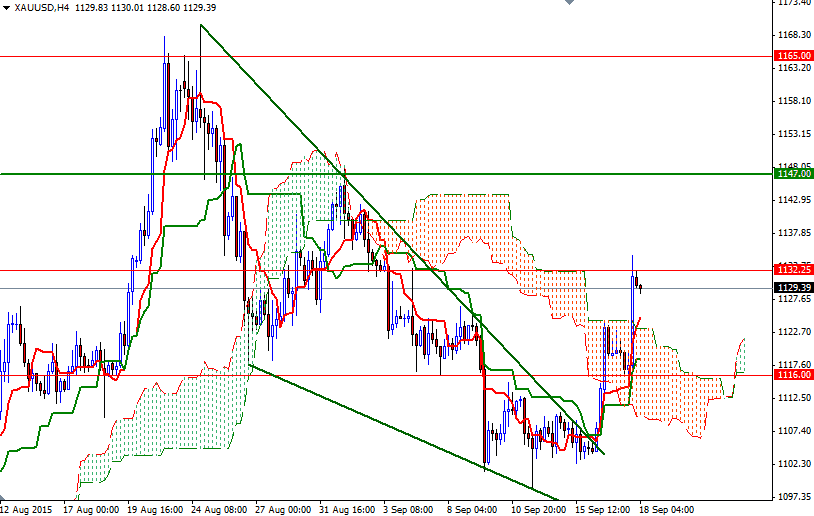Click the 12 Aug 2015 date label
Image resolution: width=814 pixels, height=516 pixels.
[30, 508]
